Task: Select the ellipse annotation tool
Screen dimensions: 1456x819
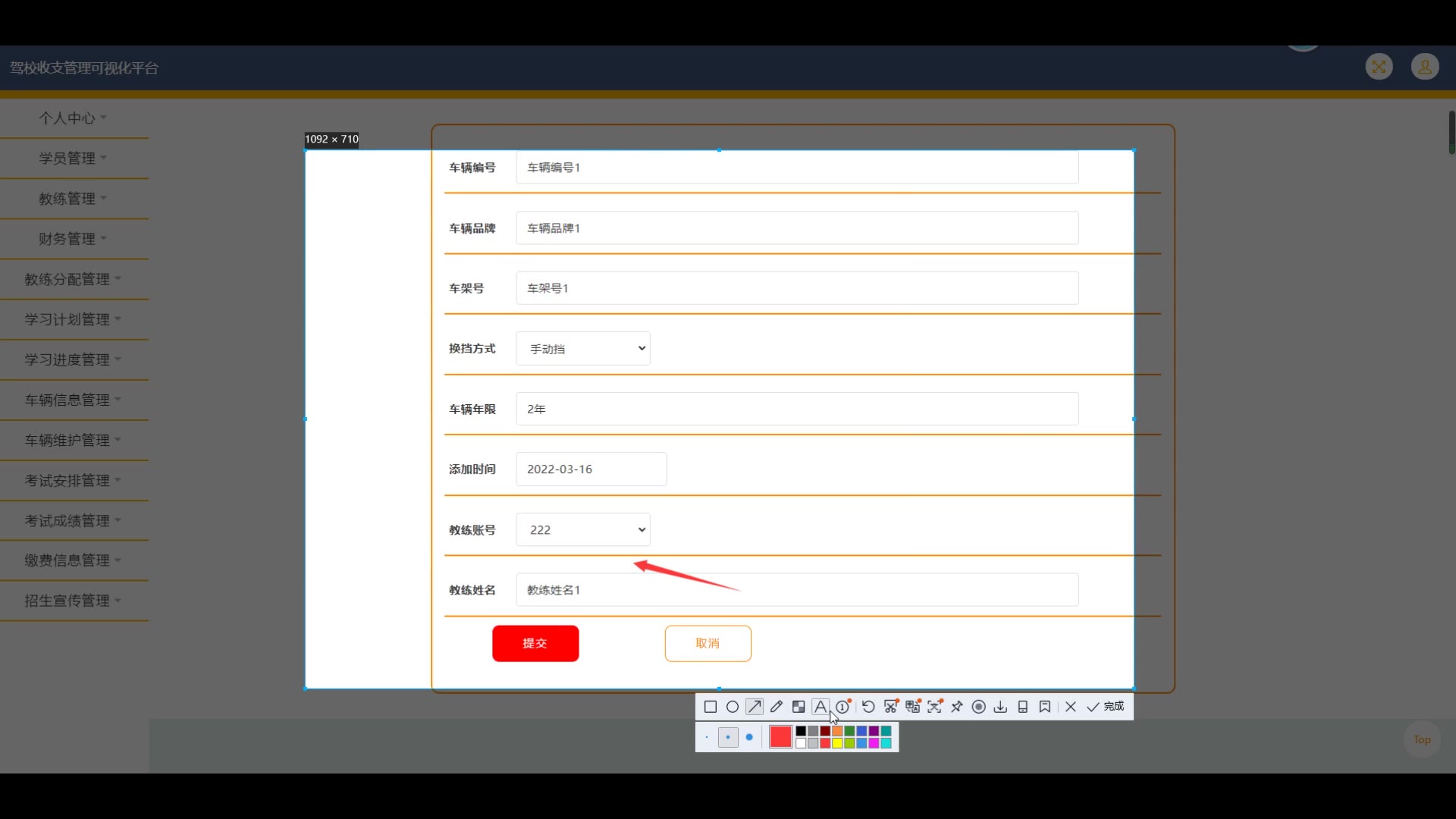Action: 733,707
